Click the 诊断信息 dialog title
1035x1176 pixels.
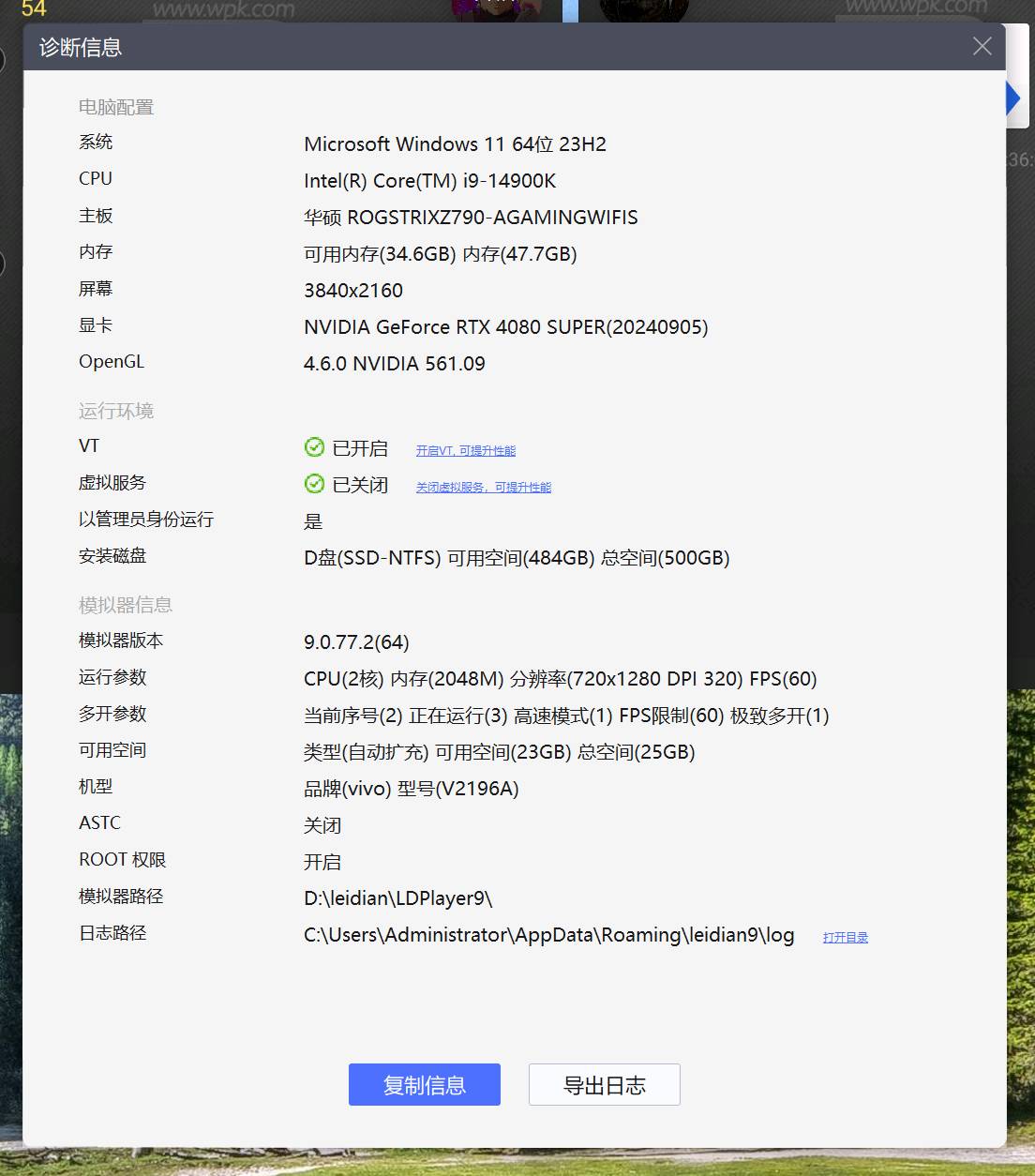click(x=81, y=47)
